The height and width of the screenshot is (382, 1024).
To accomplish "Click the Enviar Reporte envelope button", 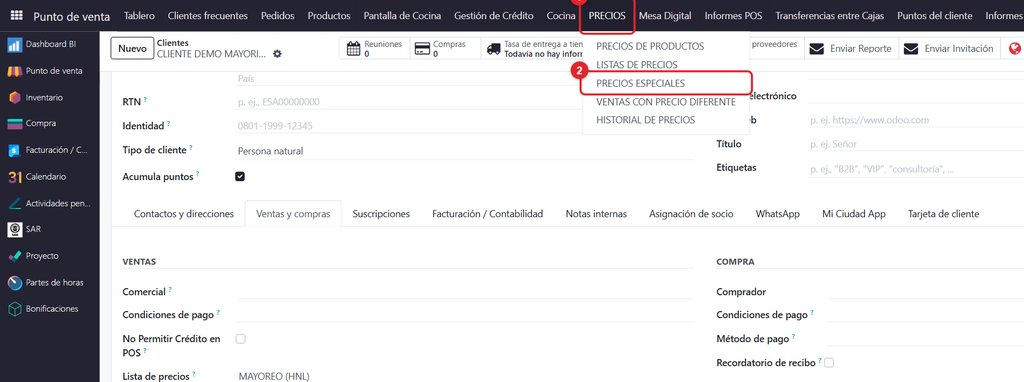I will coord(850,48).
